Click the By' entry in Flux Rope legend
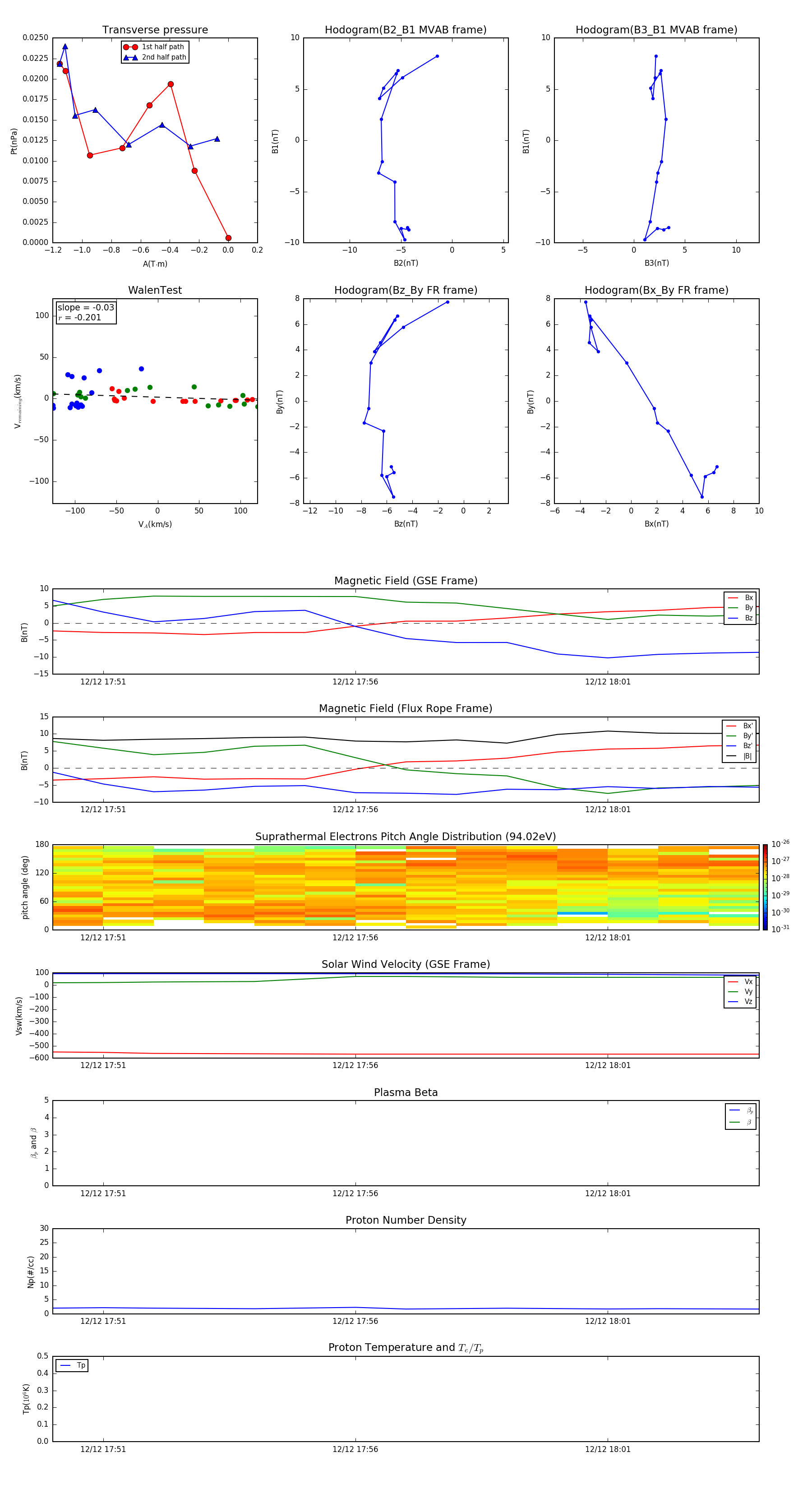Screen dimensions: 812x1489 point(740,736)
